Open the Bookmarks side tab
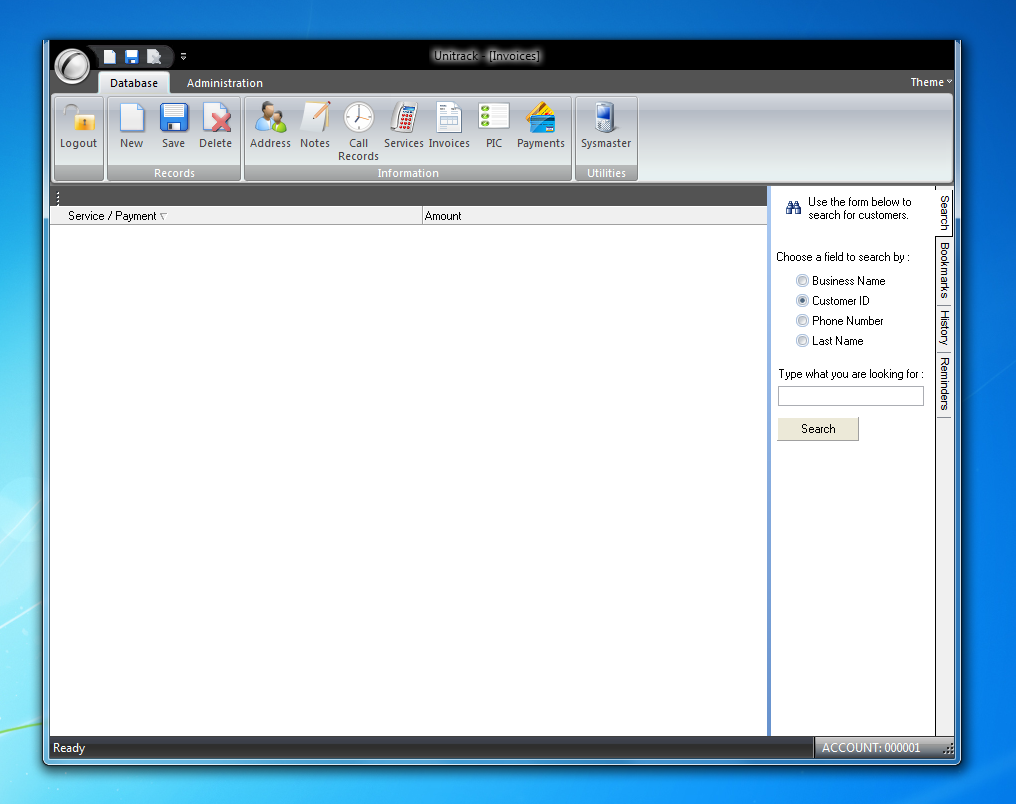Viewport: 1016px width, 804px height. tap(945, 271)
